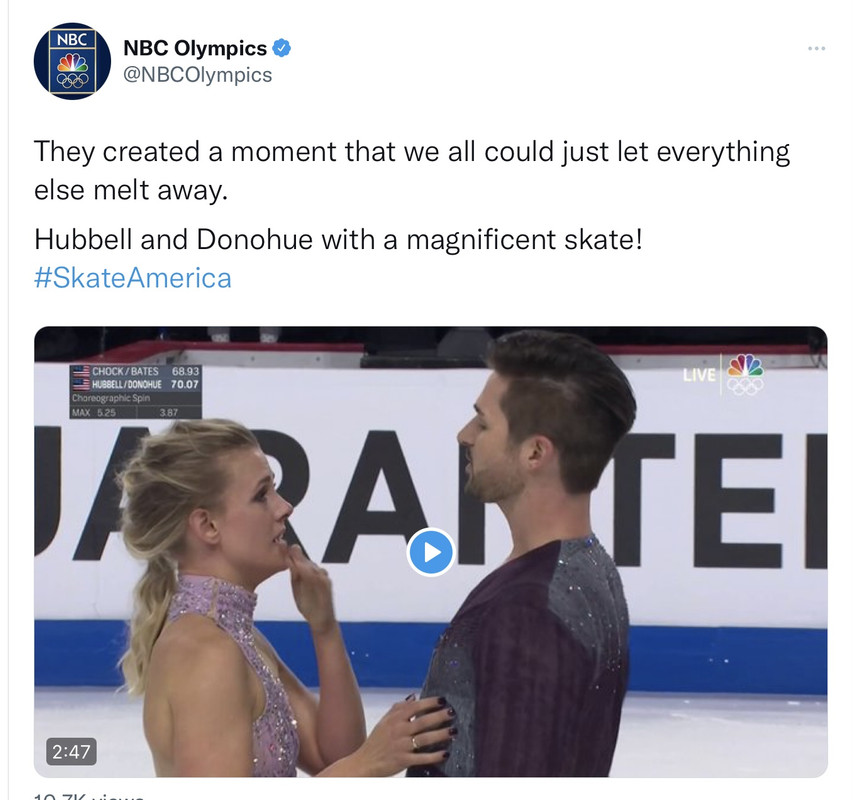Viewport: 853px width, 800px height.
Task: Click the Choreographic Spin overlay label
Action: tap(111, 398)
